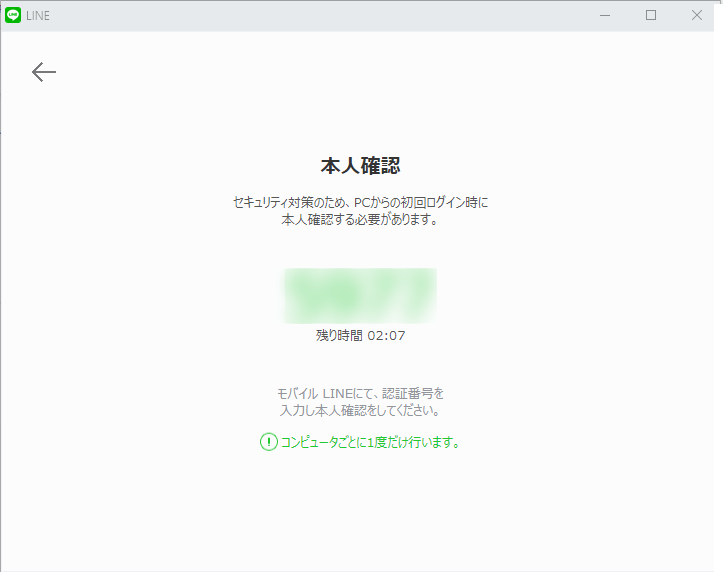This screenshot has height=572, width=723.
Task: Click the line 本人確認する必要があります。
Action: (360, 220)
